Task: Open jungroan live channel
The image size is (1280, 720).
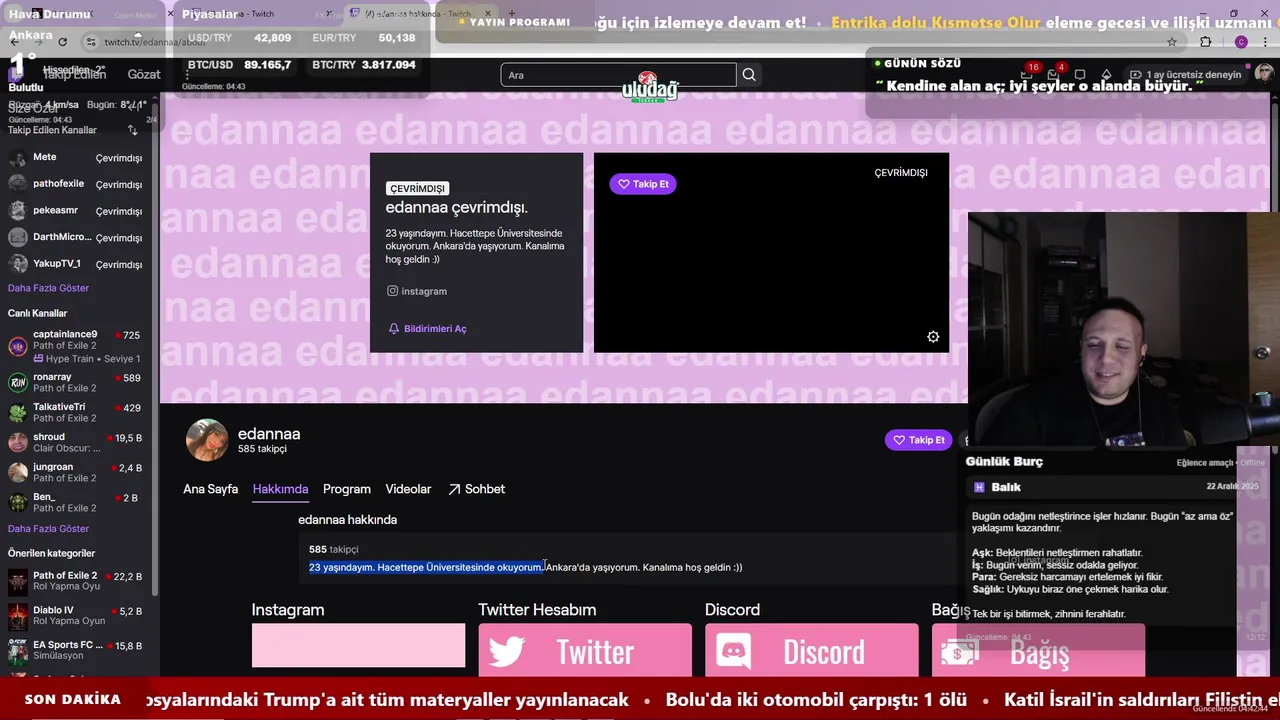Action: [x=78, y=472]
